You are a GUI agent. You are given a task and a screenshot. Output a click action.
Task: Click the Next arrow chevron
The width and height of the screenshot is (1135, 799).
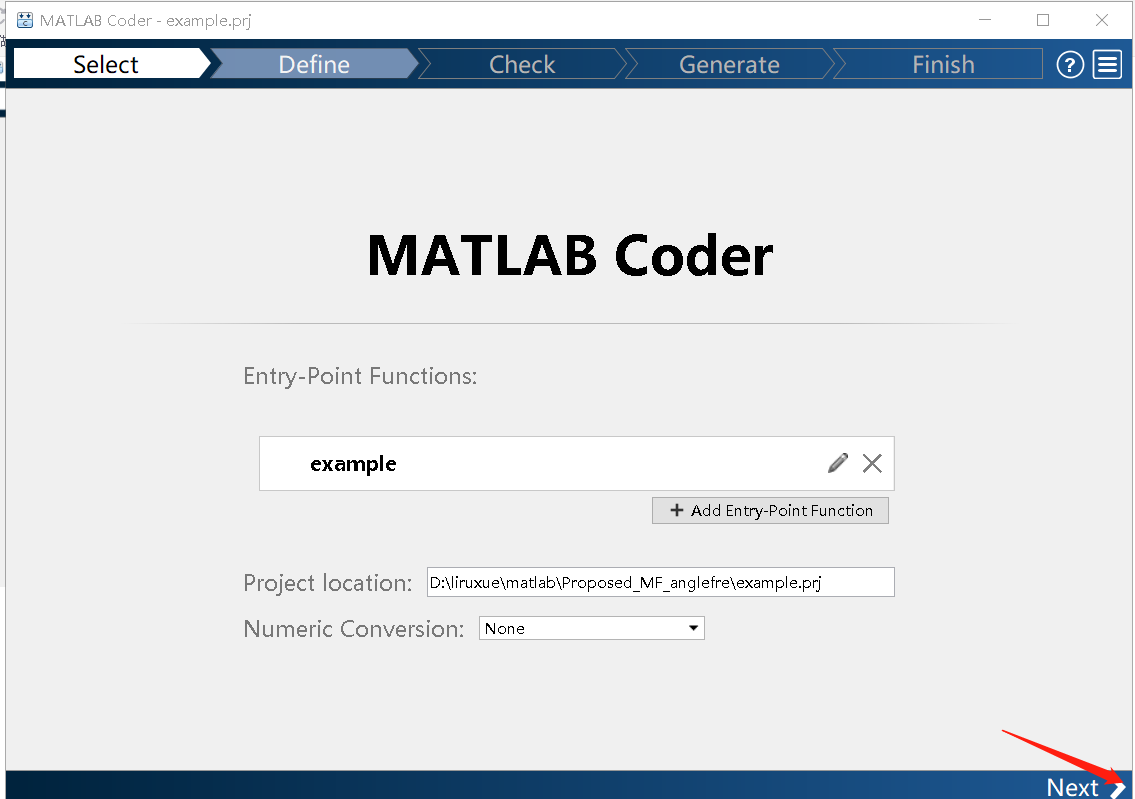pos(1117,788)
